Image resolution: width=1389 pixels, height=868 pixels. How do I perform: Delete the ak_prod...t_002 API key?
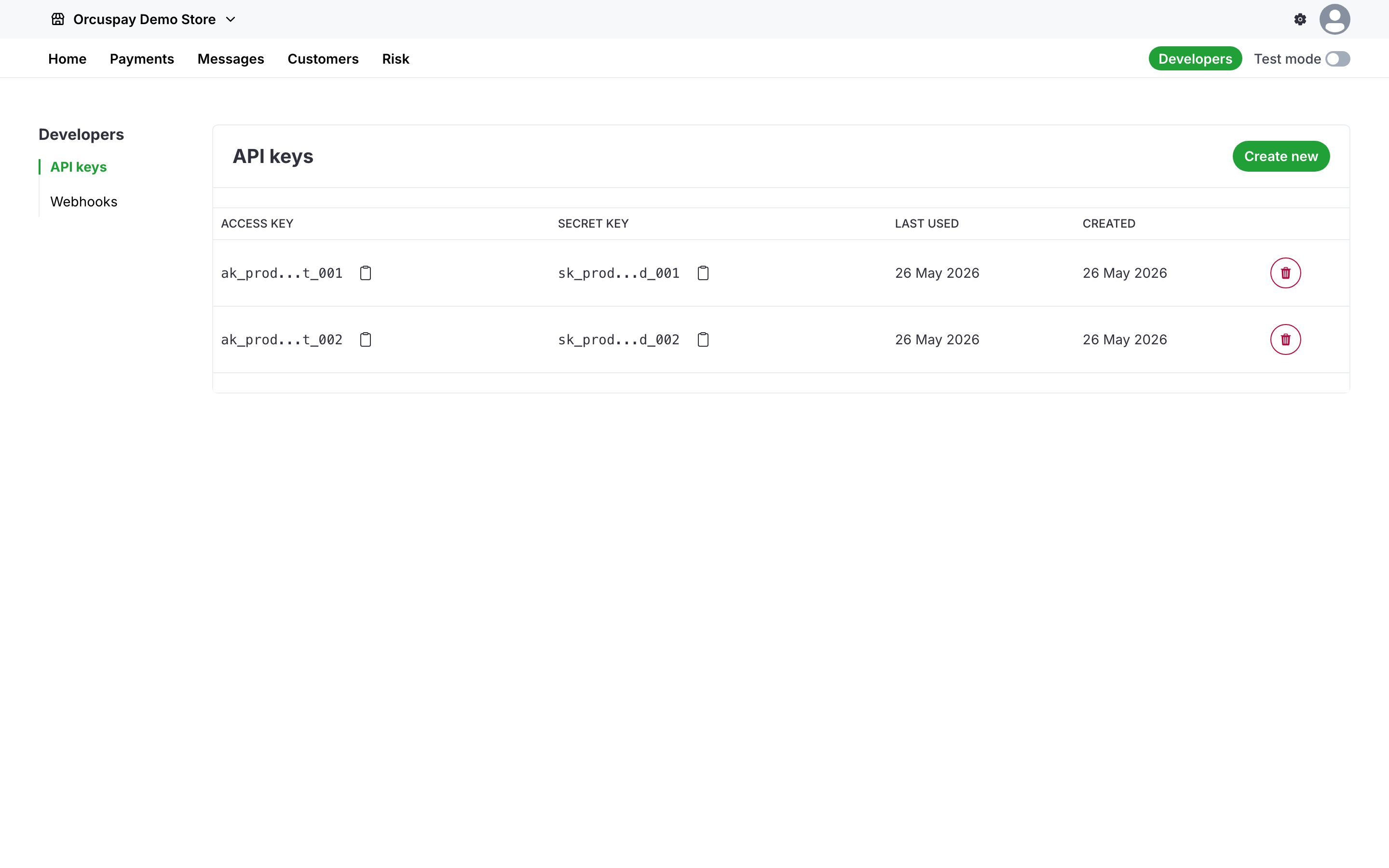pyautogui.click(x=1286, y=340)
